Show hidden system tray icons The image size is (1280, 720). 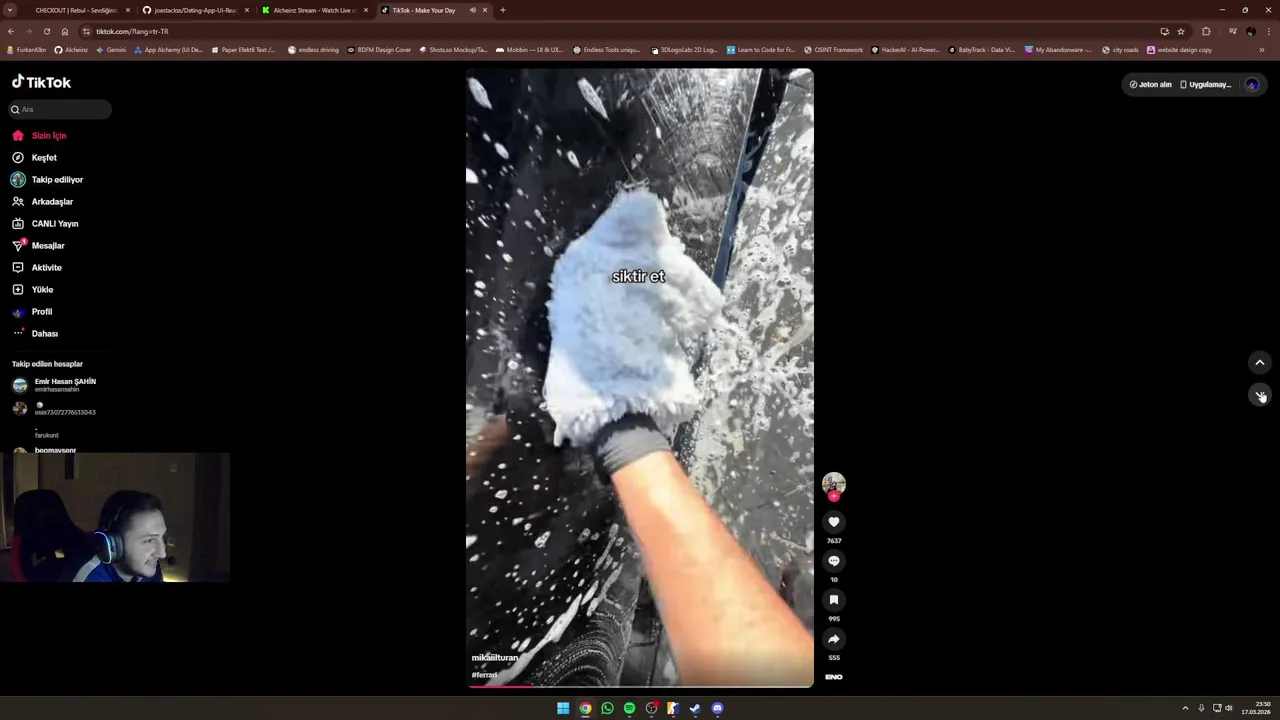tap(1185, 708)
